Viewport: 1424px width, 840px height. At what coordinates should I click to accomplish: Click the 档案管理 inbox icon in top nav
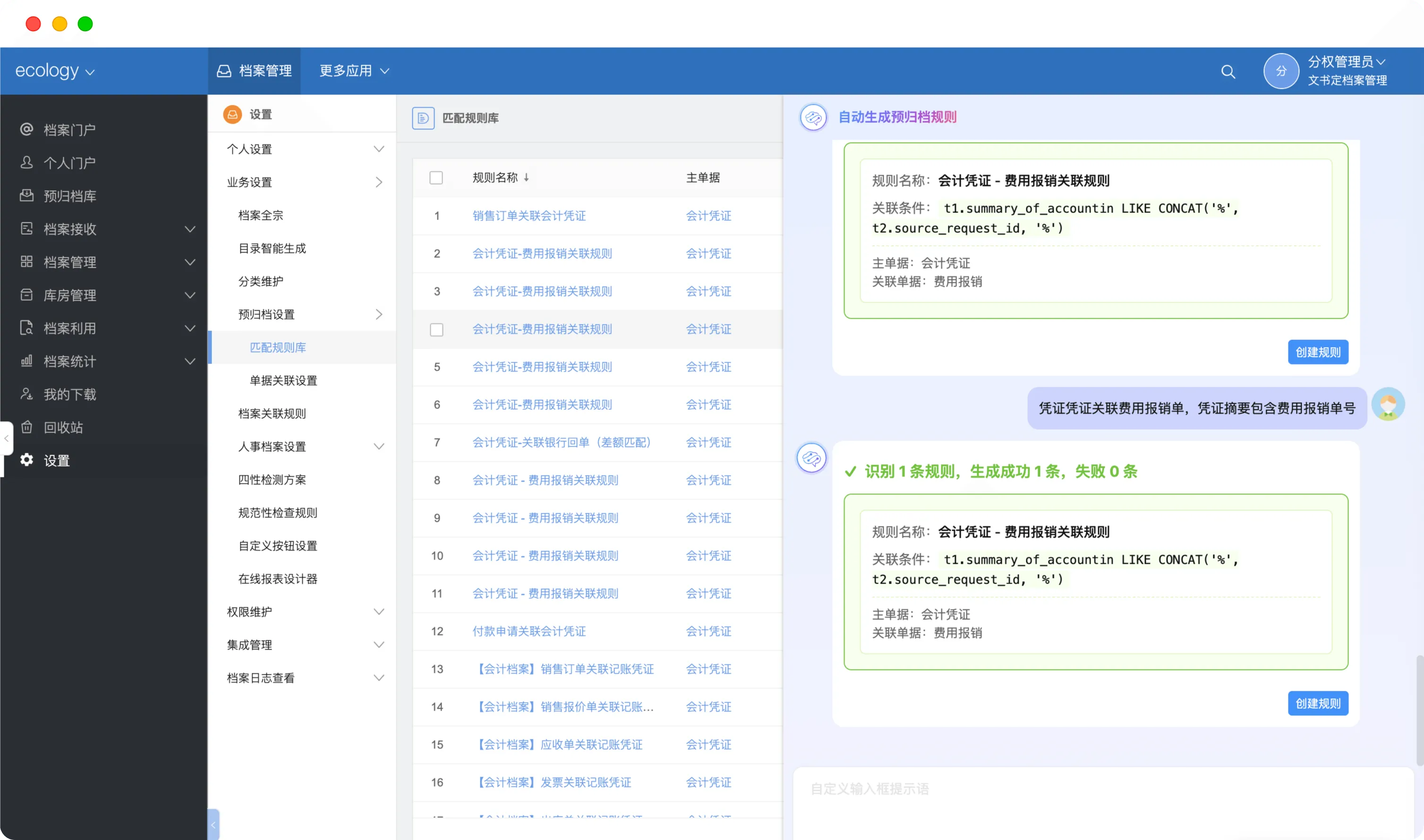(x=224, y=71)
